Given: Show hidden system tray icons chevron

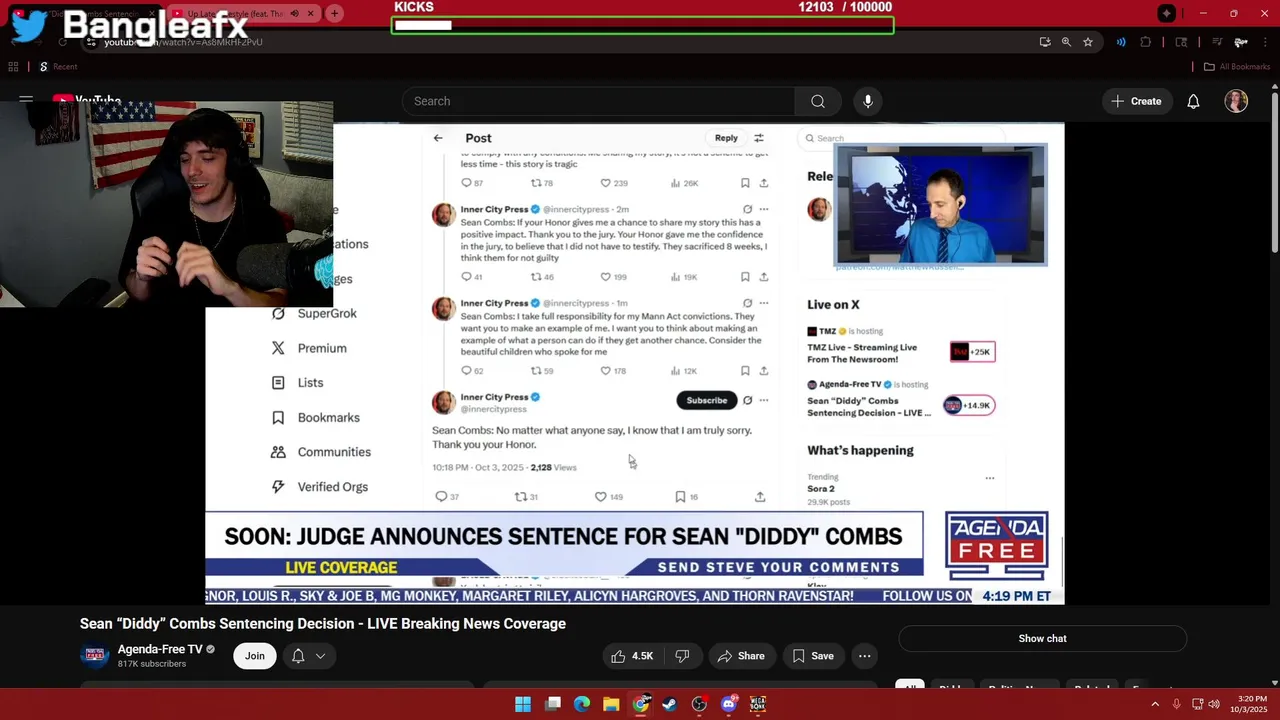Looking at the screenshot, I should click(x=1155, y=704).
